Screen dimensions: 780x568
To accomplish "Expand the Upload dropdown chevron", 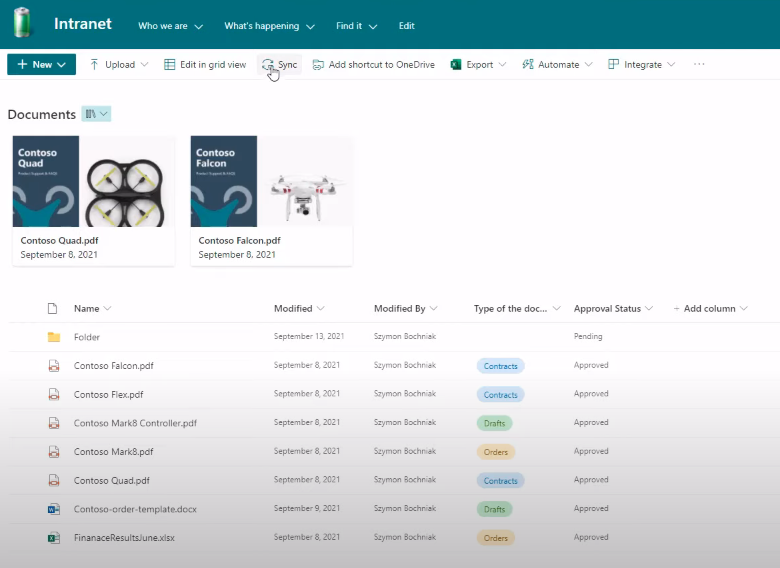I will pos(144,65).
